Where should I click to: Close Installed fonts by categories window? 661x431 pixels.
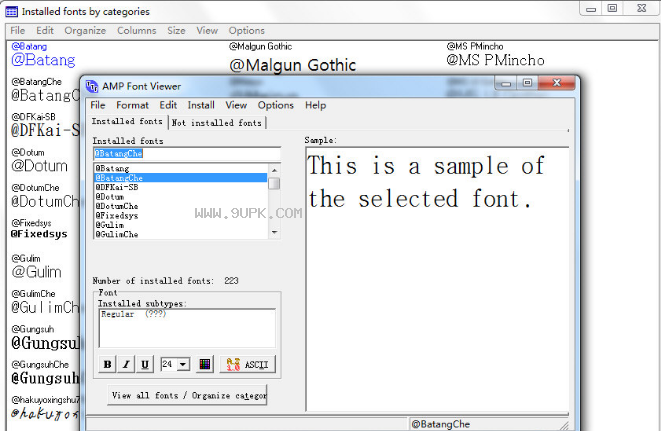point(642,8)
